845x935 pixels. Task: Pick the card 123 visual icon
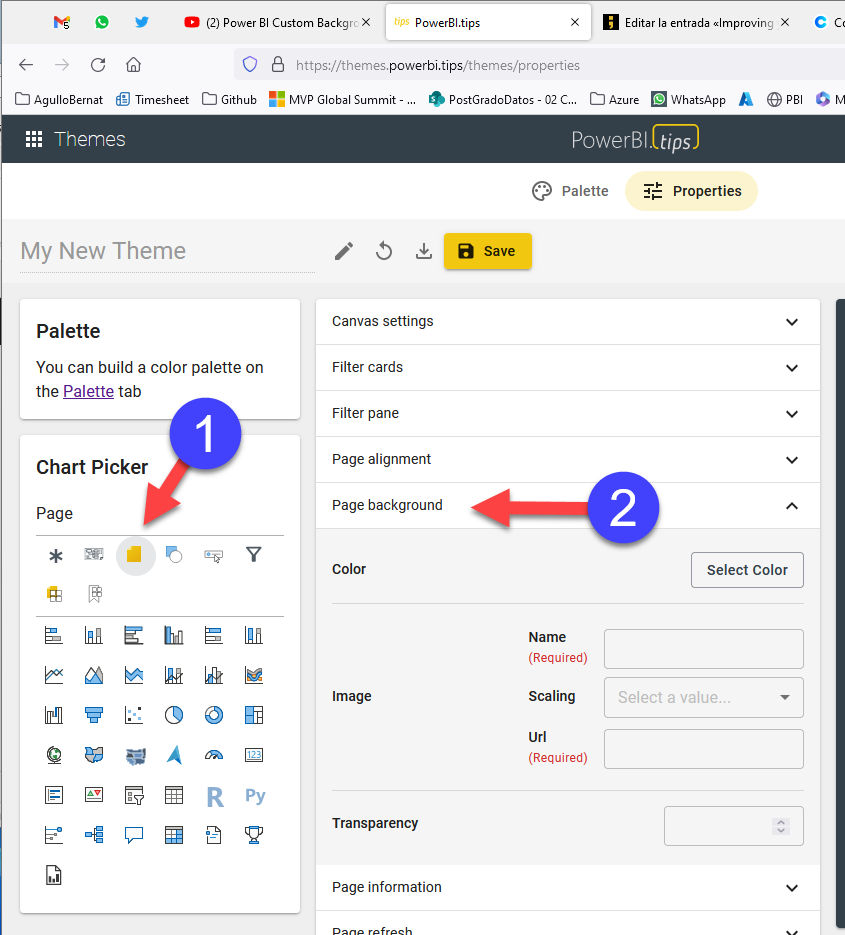point(253,755)
